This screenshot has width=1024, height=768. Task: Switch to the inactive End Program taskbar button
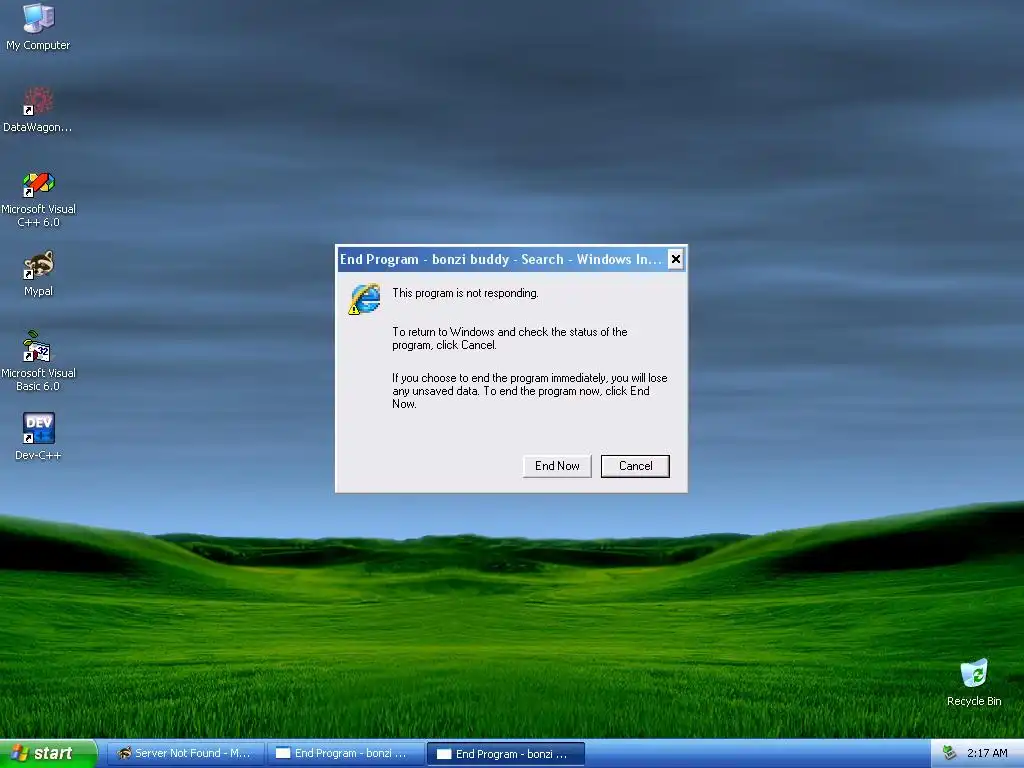346,753
